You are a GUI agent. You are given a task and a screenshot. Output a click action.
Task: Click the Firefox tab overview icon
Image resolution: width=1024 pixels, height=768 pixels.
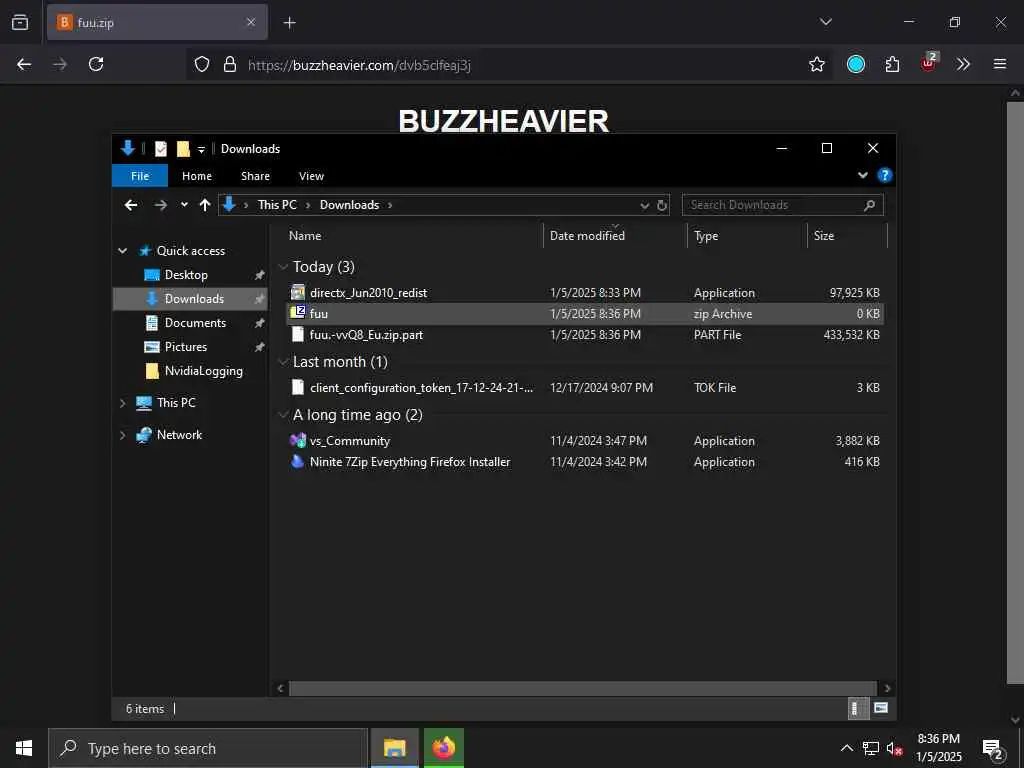coord(20,22)
